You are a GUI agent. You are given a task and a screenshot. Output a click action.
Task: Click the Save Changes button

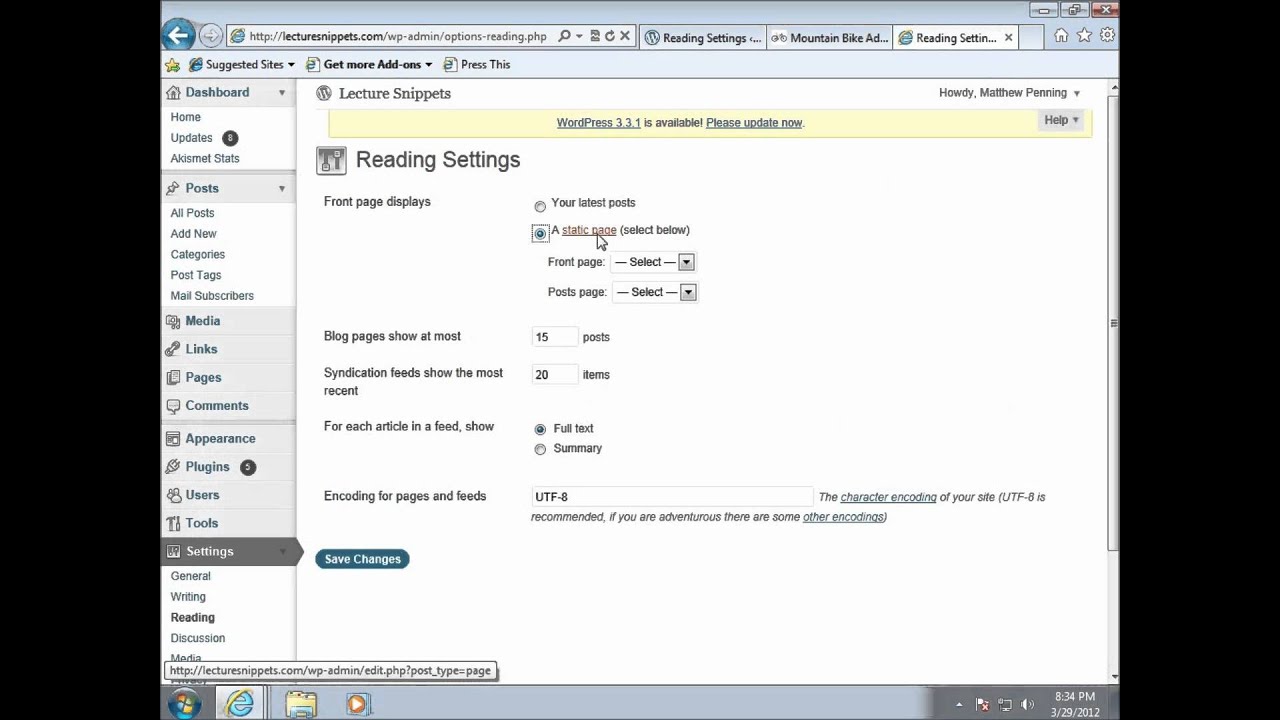[362, 559]
